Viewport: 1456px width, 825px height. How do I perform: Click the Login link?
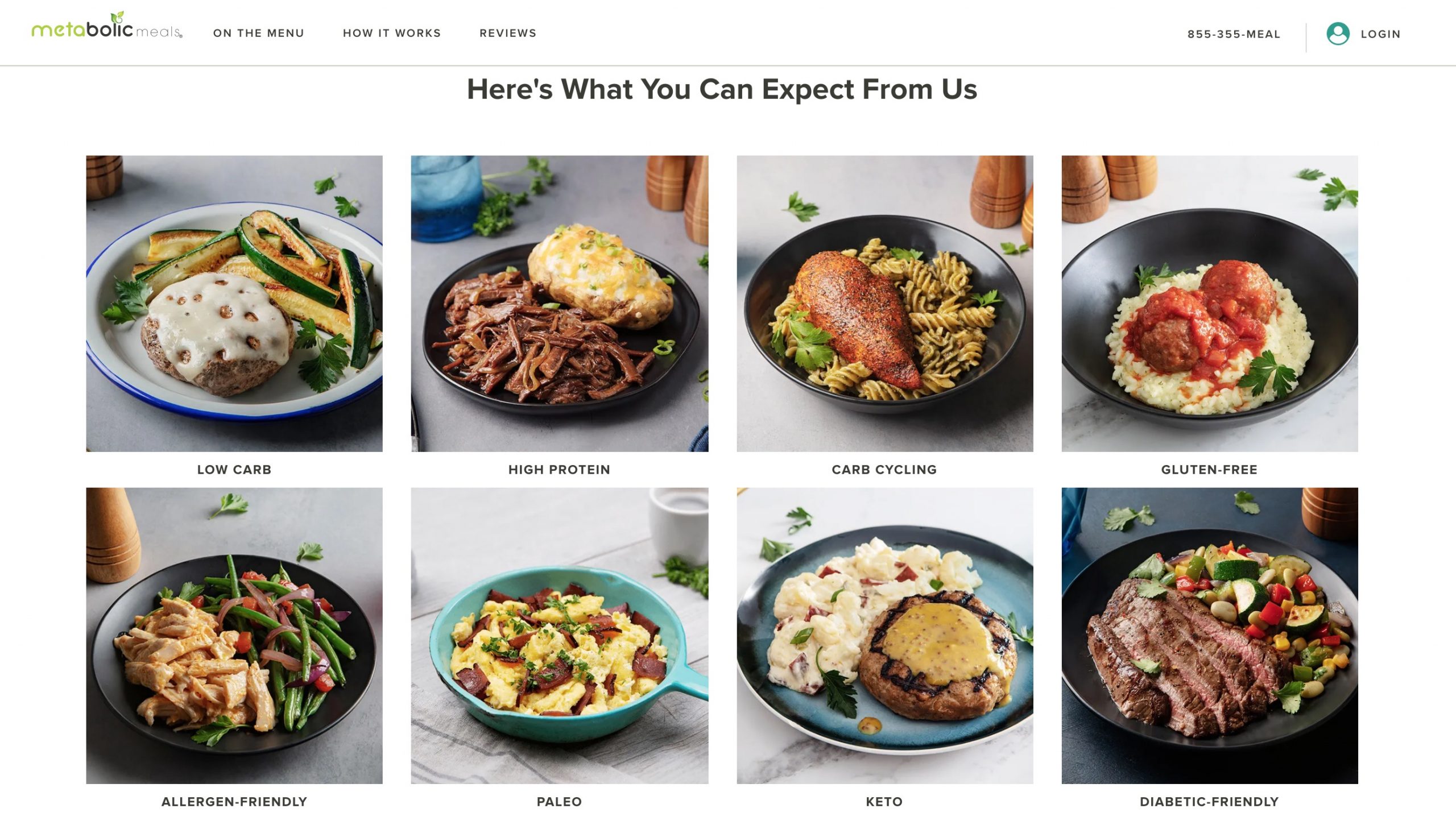click(x=1380, y=34)
